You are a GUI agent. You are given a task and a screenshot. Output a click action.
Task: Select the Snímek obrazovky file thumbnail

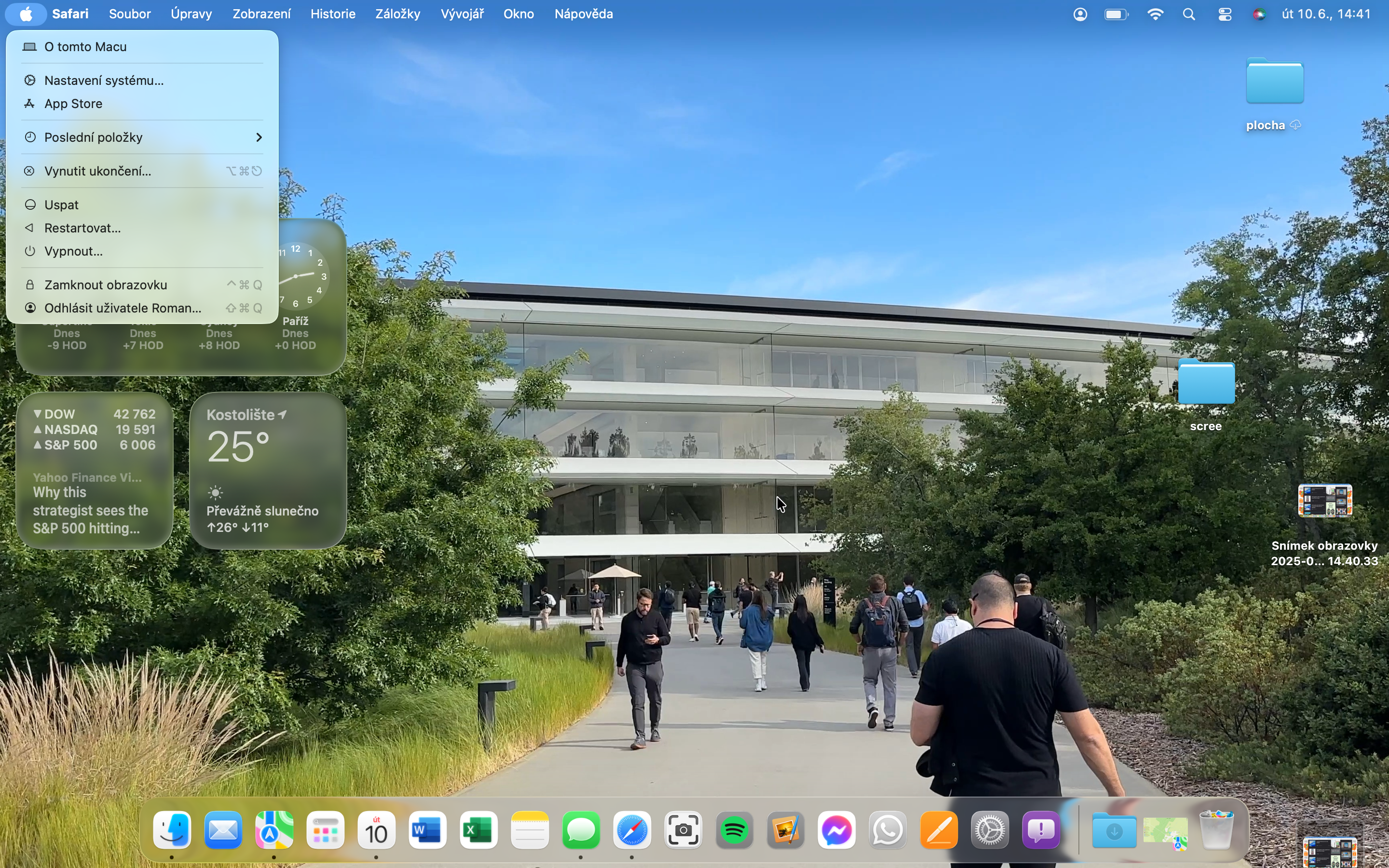1325,501
